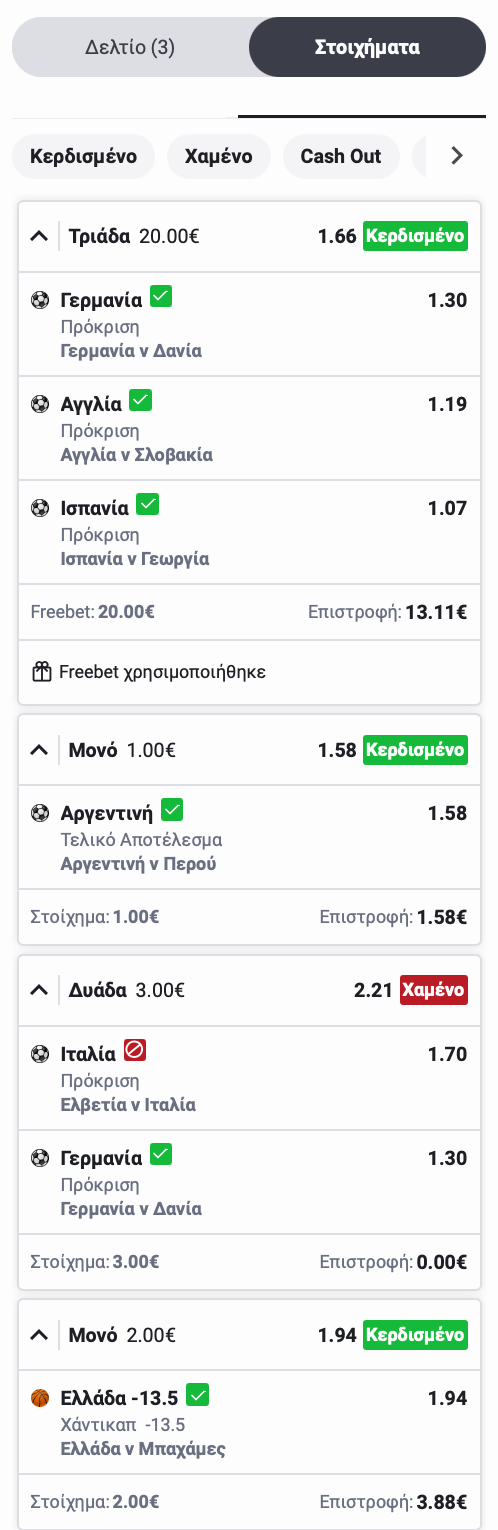The width and height of the screenshot is (498, 1530).
Task: Click the gift icon beside Freebet χρησιμοποιήθηκε
Action: [41, 672]
